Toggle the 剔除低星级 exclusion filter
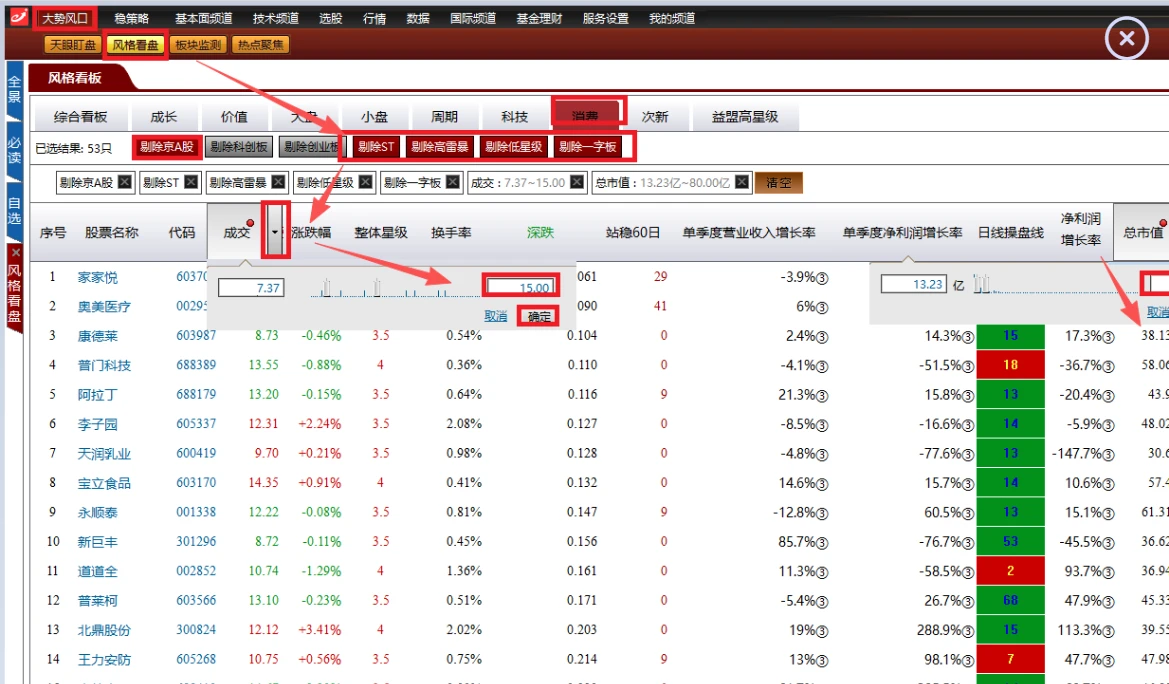The image size is (1169, 684). pyautogui.click(x=514, y=147)
